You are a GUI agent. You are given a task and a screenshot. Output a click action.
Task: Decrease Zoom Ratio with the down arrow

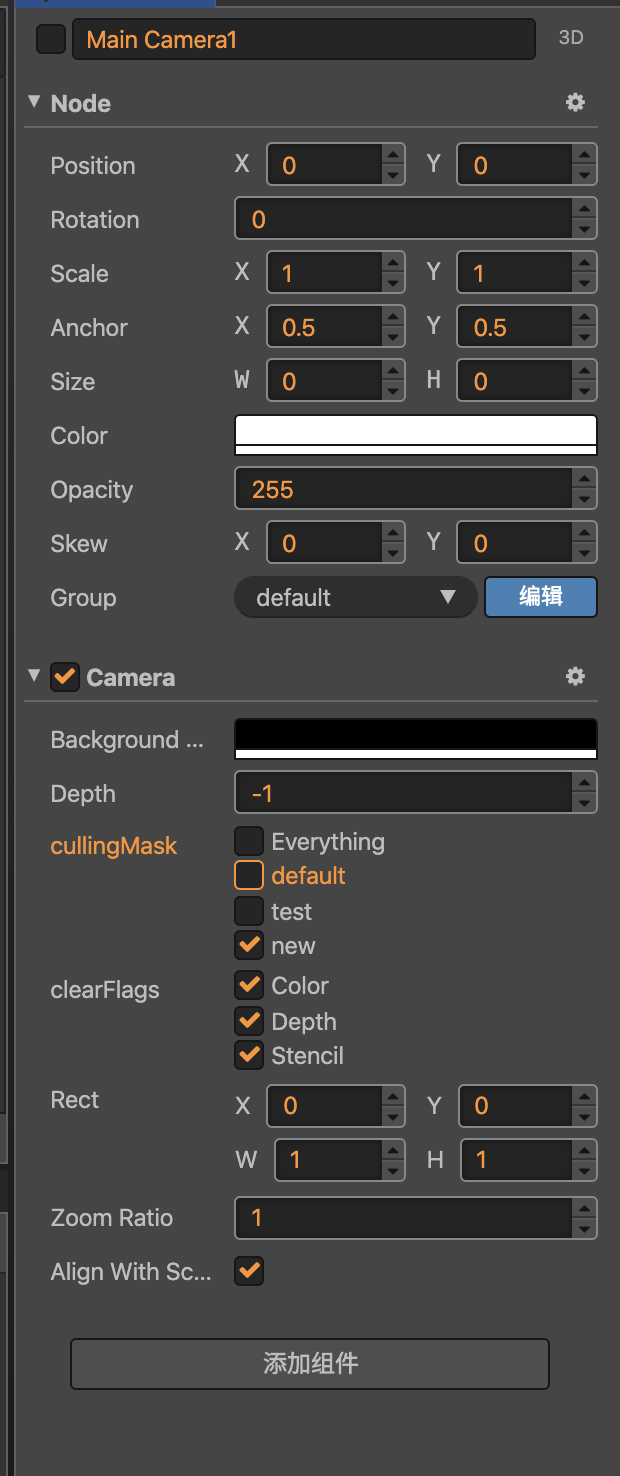[x=585, y=1228]
